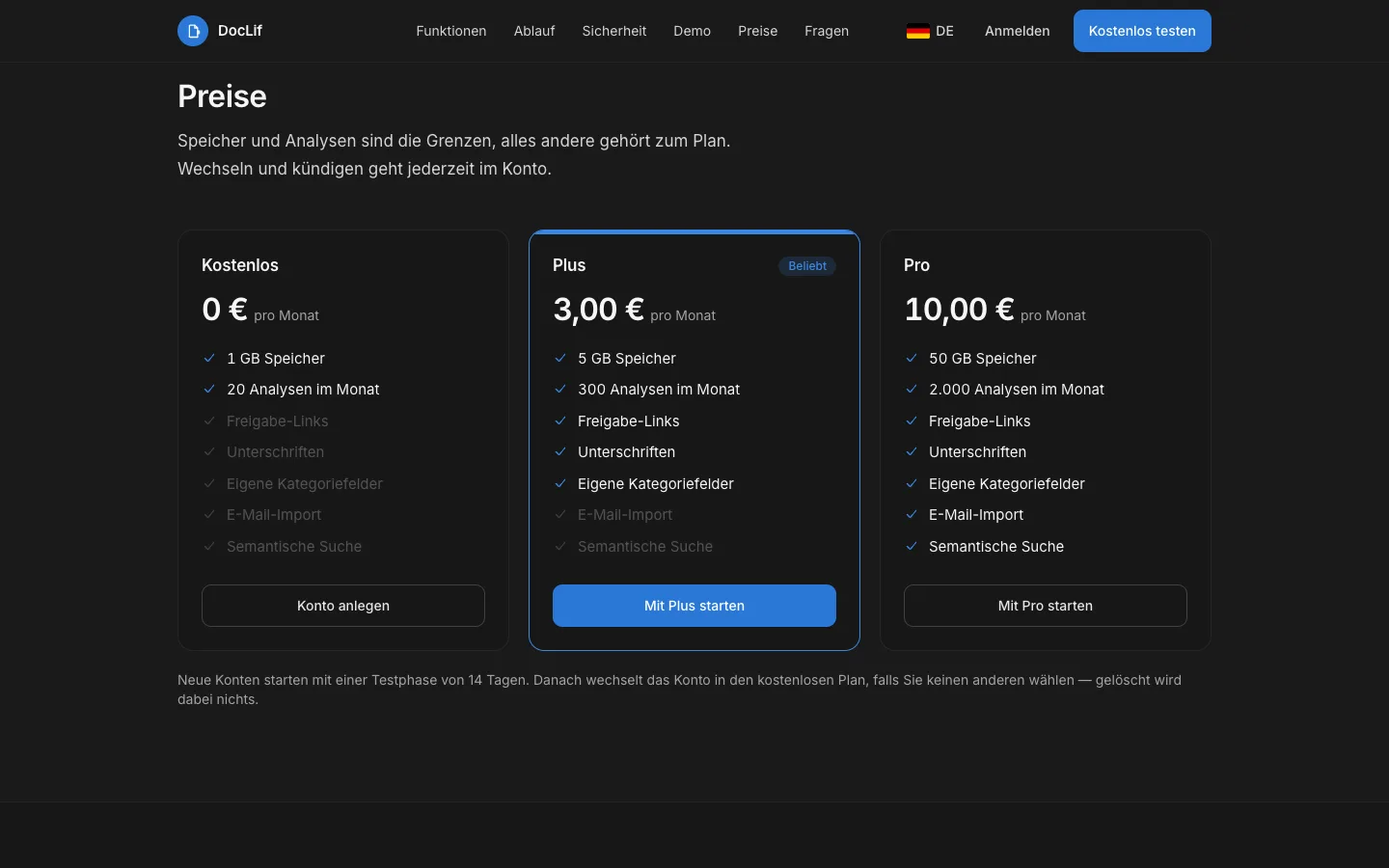Click the Ablauf navigation link

point(534,31)
